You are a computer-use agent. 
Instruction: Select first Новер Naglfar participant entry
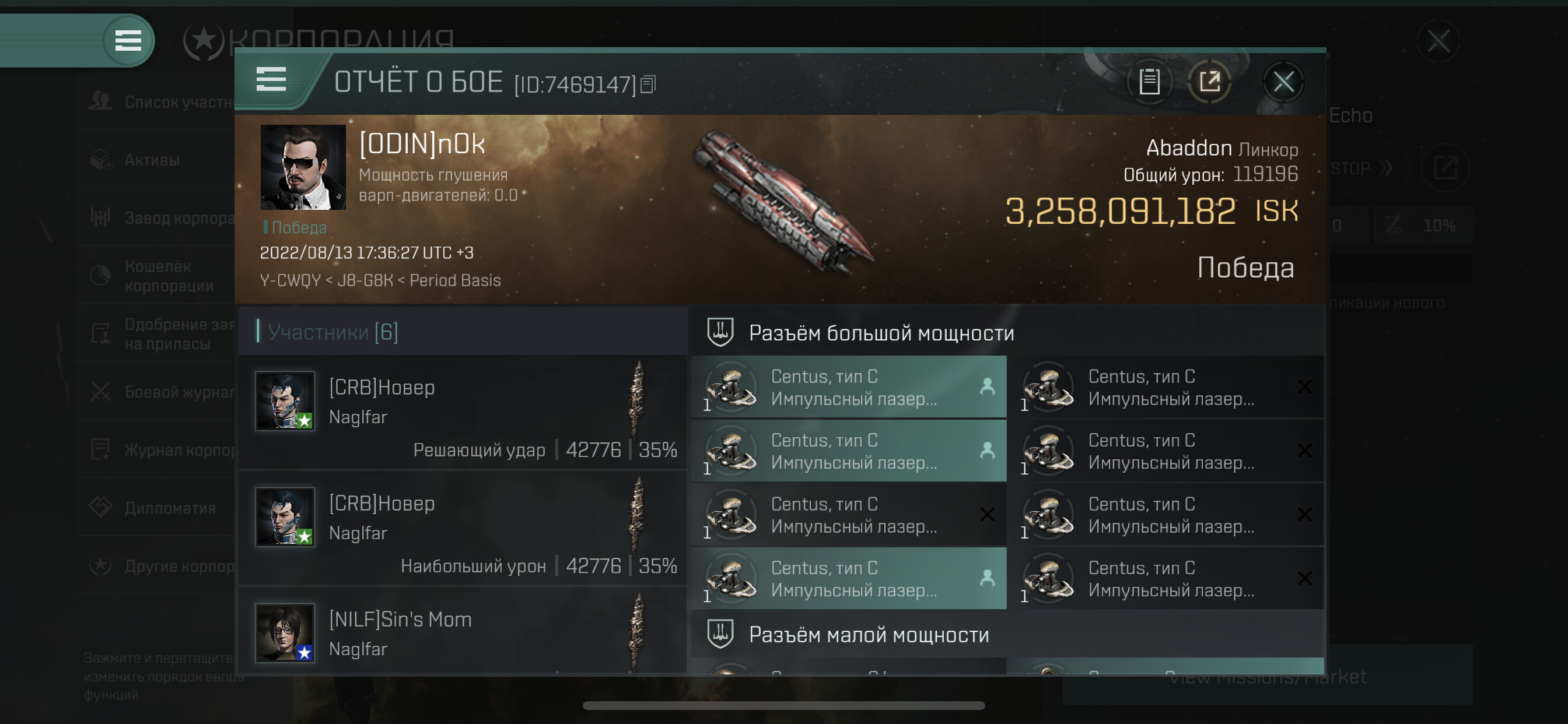[463, 413]
